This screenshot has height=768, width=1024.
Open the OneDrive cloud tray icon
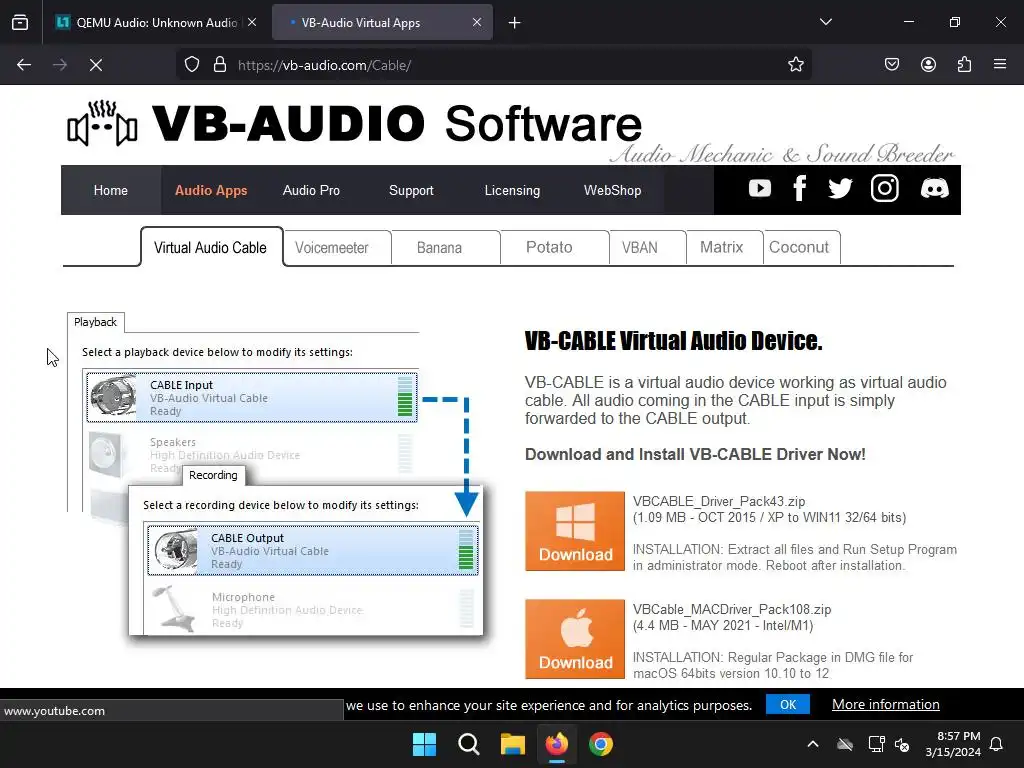click(845, 744)
